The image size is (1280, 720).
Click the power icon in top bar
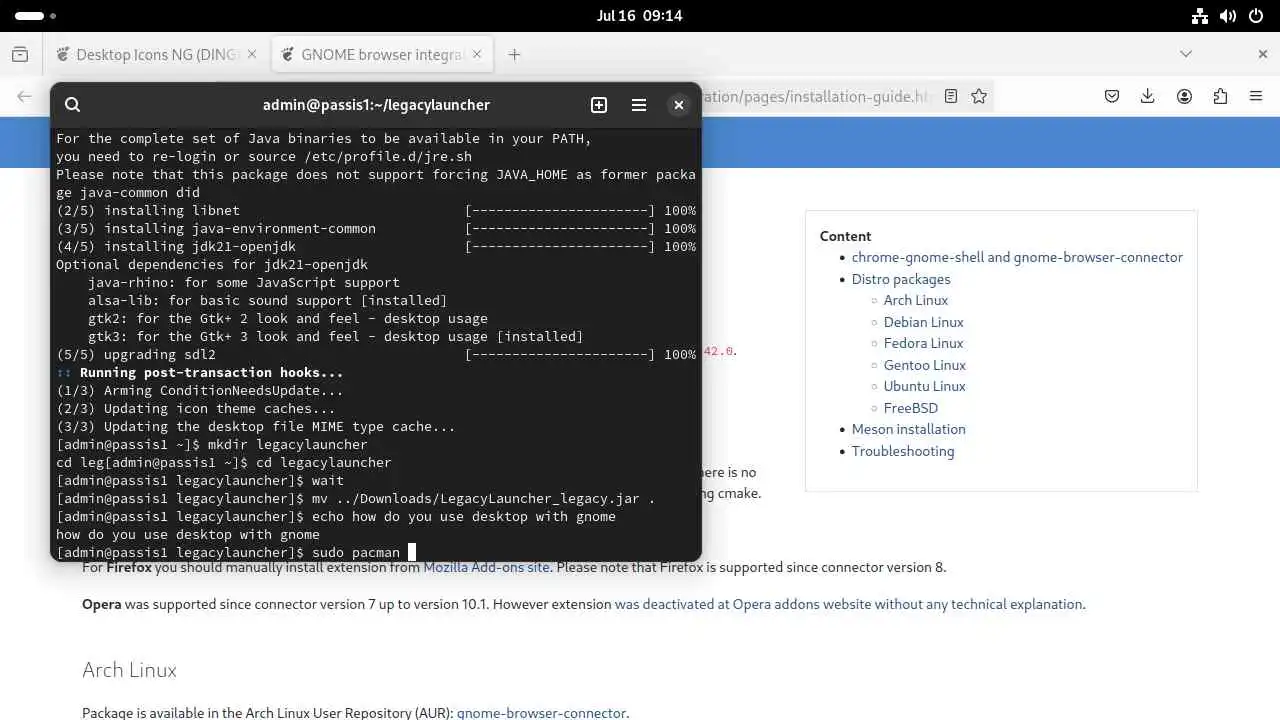pos(1256,16)
